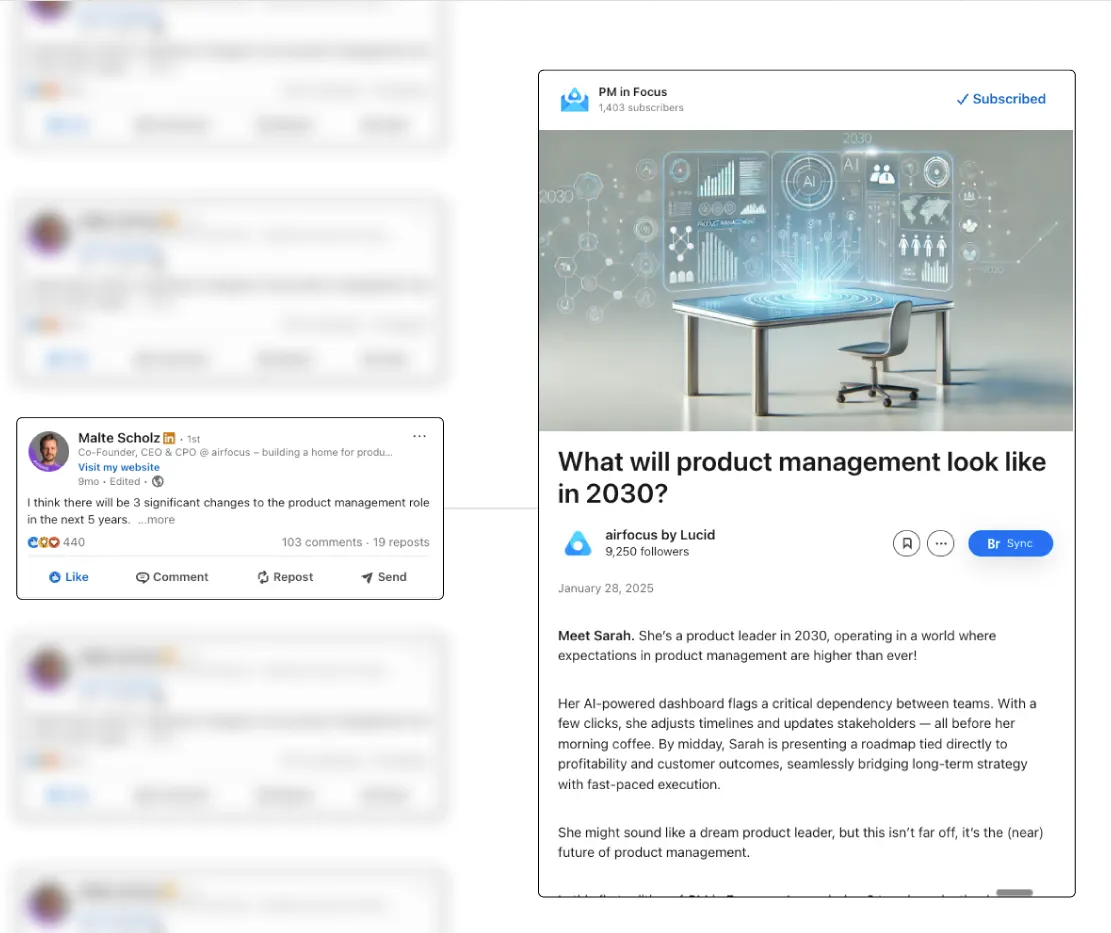
Task: Open the airfocus by Lucid page
Action: pyautogui.click(x=660, y=536)
